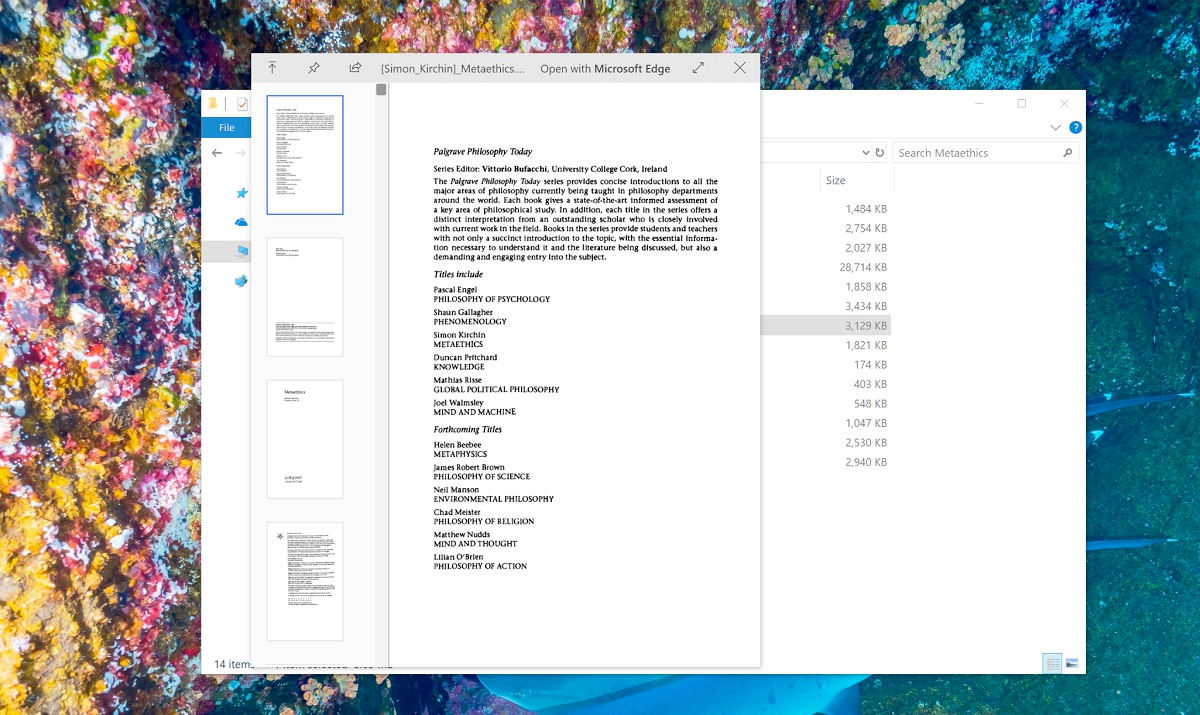Click the Save icon in the PDF toolbar

click(x=271, y=67)
